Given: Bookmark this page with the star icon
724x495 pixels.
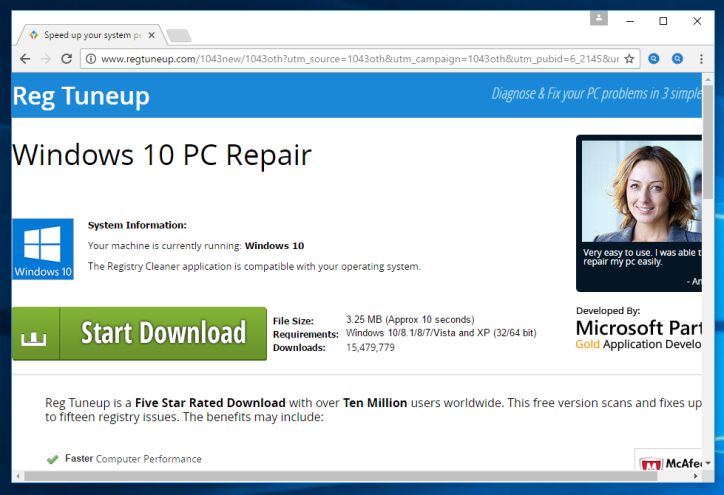Looking at the screenshot, I should click(x=629, y=59).
